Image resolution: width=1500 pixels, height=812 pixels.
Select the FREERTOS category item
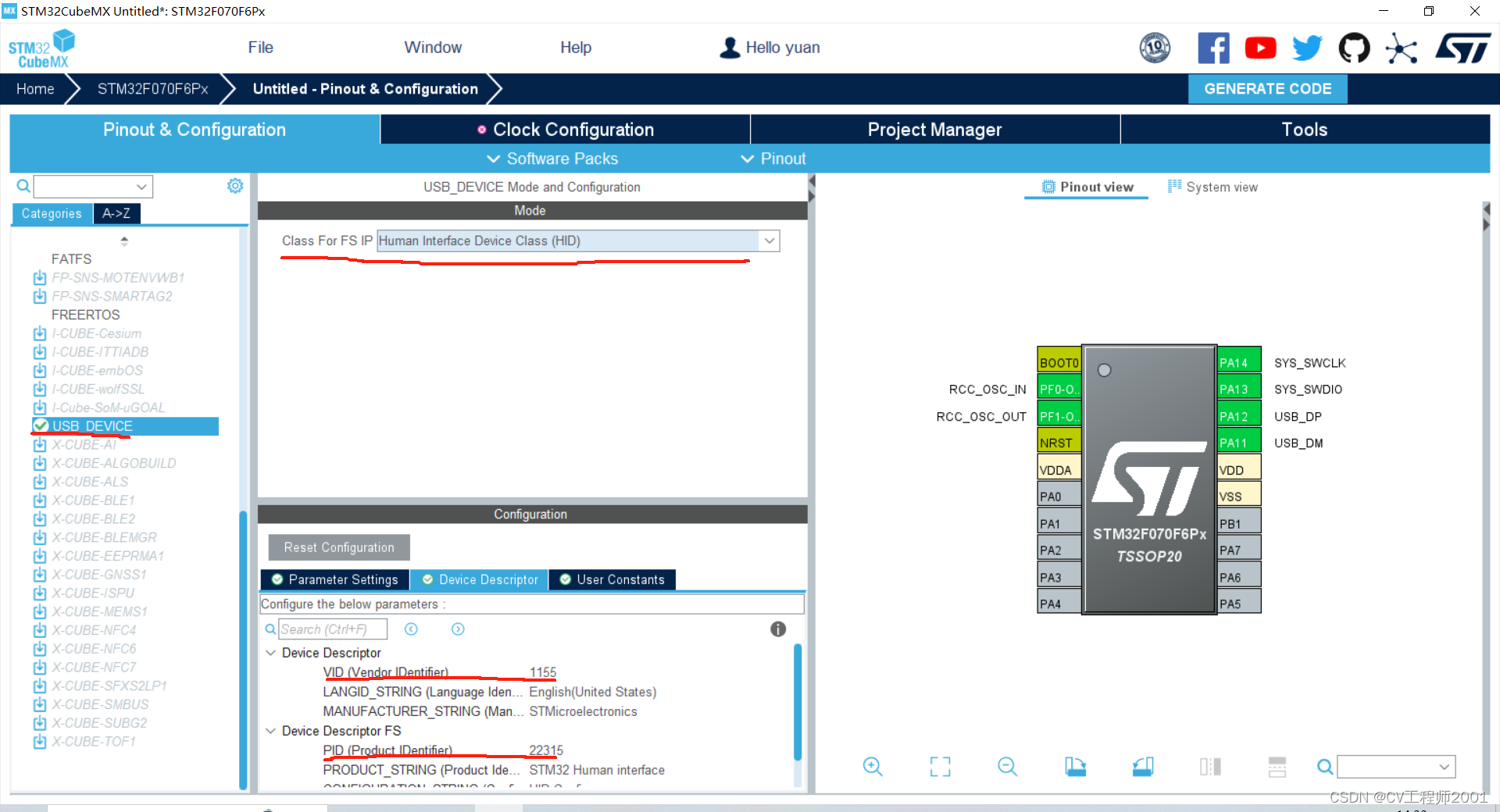pos(86,315)
